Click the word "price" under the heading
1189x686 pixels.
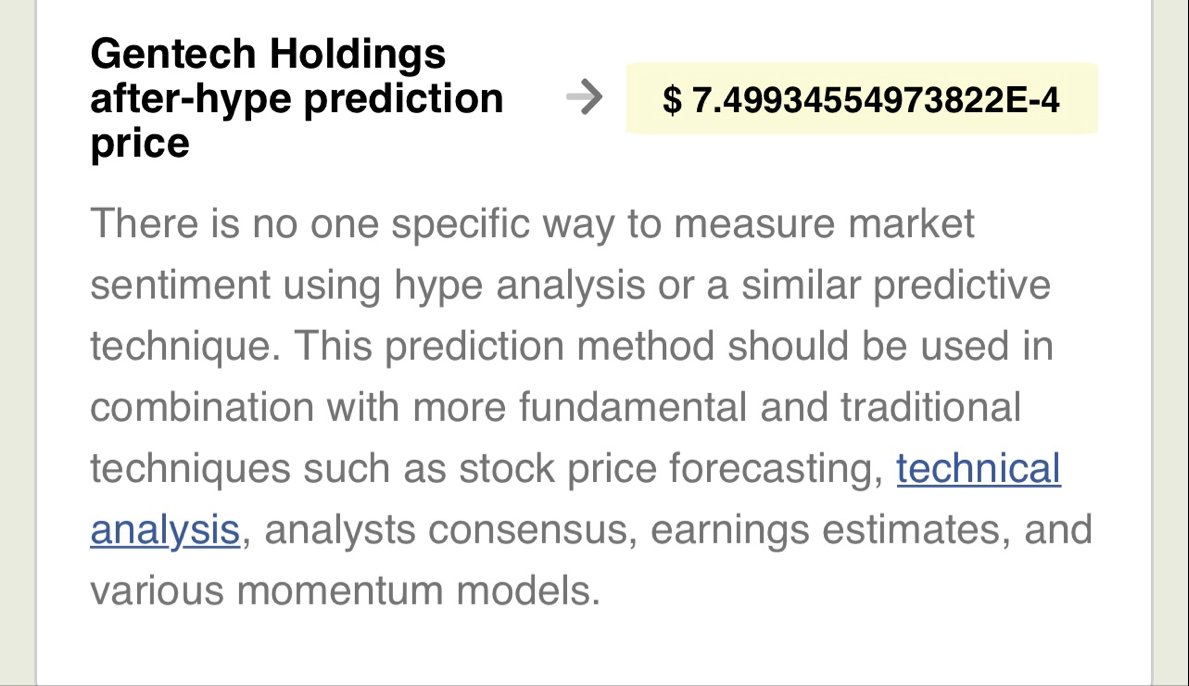(139, 144)
